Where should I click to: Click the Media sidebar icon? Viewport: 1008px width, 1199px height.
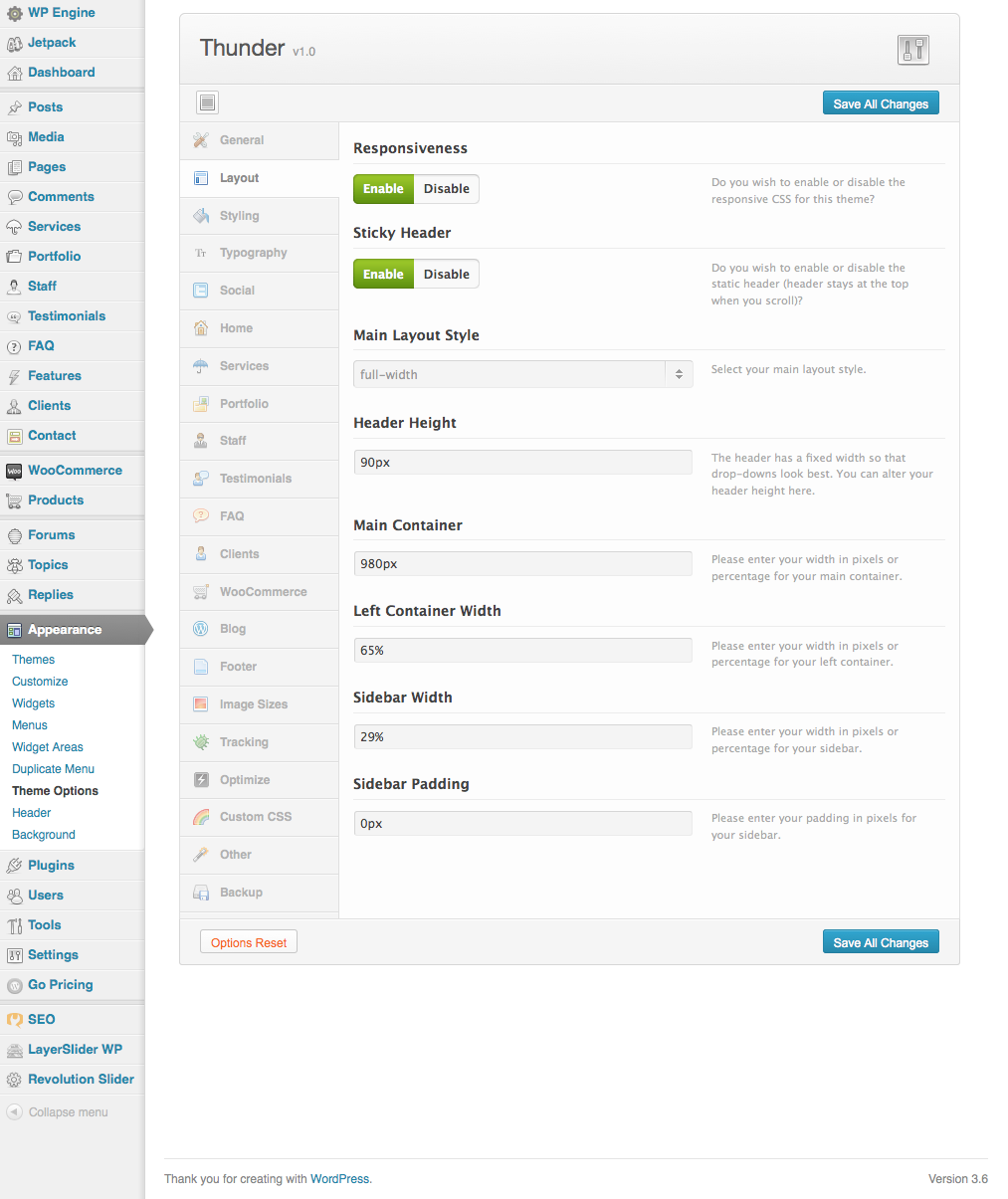(x=14, y=137)
